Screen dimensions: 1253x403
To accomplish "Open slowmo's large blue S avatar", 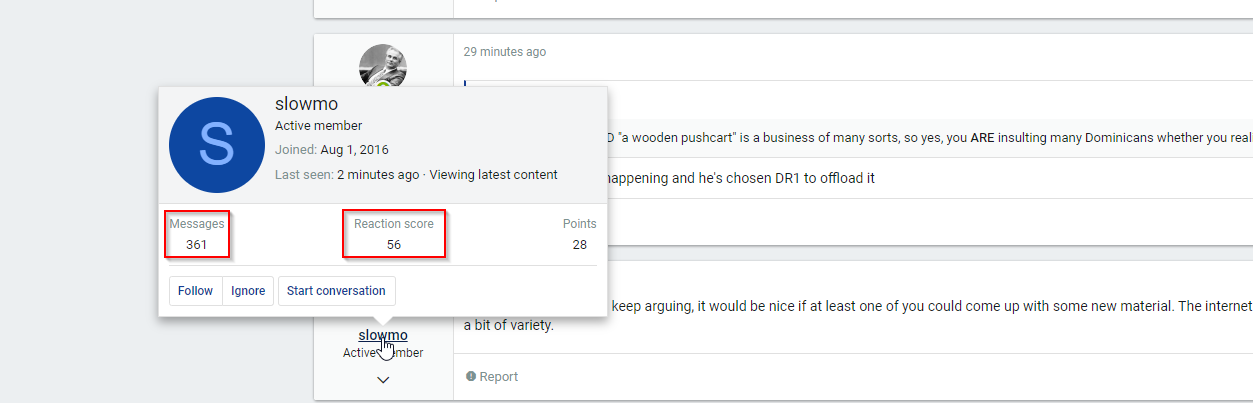I will point(217,145).
